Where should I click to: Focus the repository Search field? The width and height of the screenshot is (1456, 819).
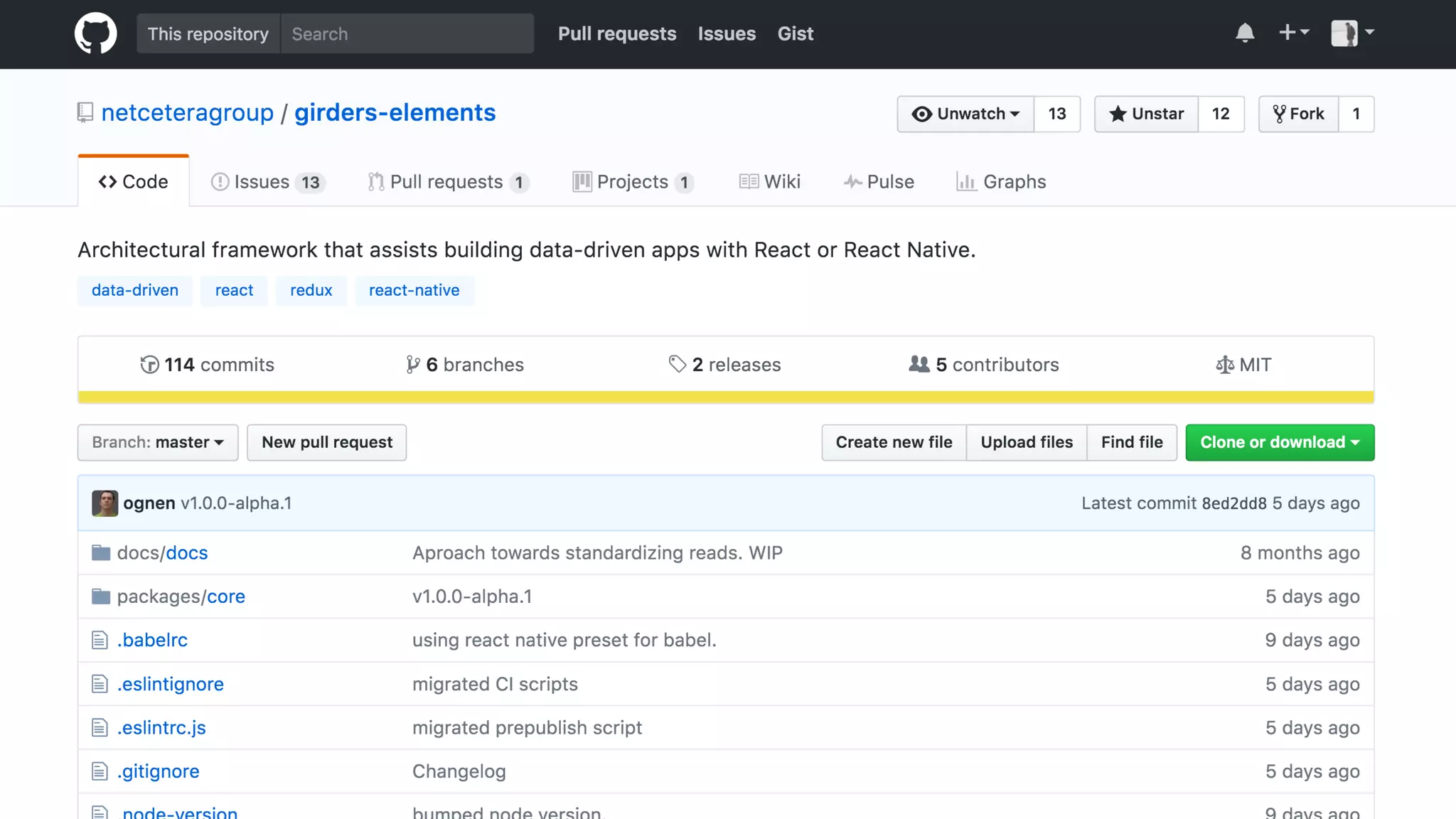click(x=407, y=33)
